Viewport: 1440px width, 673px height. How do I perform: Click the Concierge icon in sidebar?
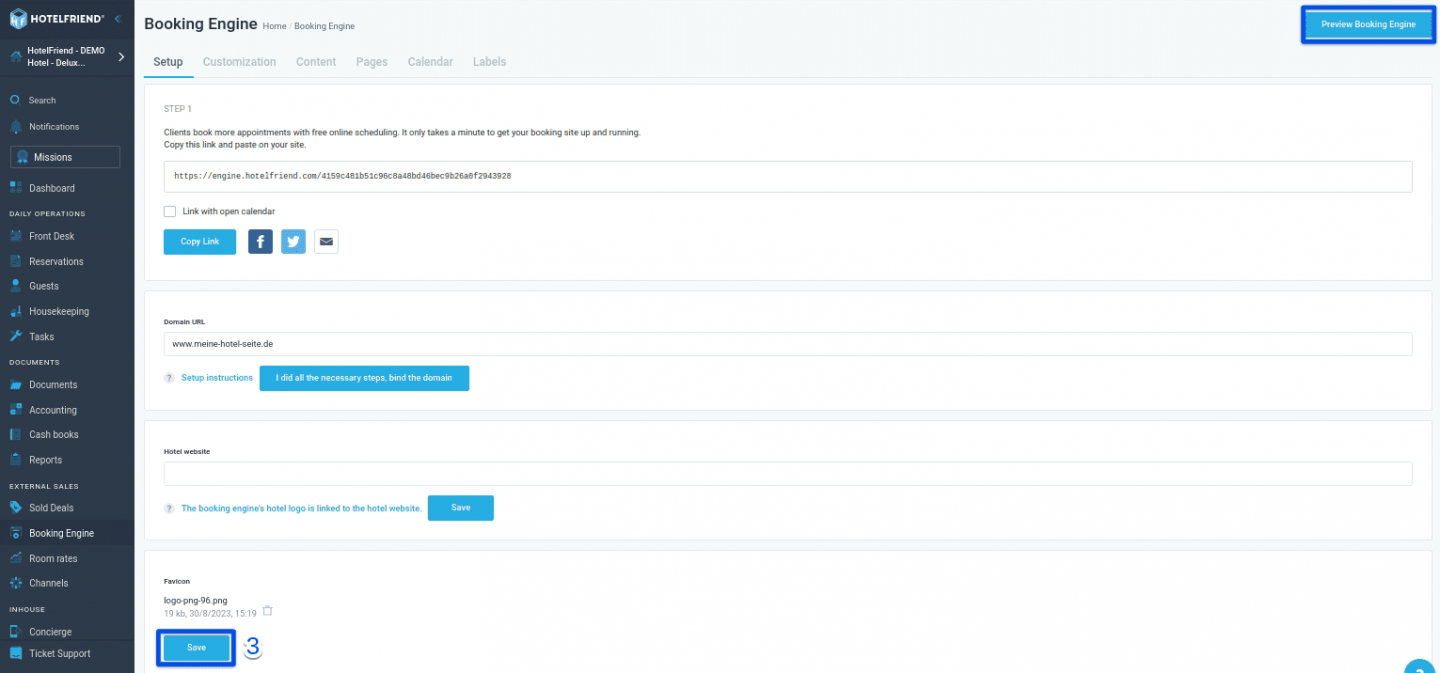(x=15, y=632)
